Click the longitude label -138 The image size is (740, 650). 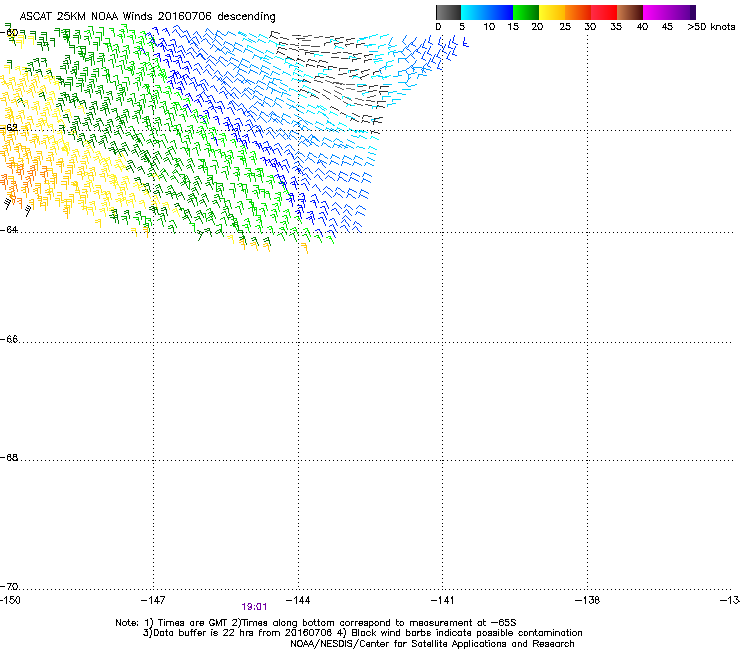pyautogui.click(x=588, y=600)
